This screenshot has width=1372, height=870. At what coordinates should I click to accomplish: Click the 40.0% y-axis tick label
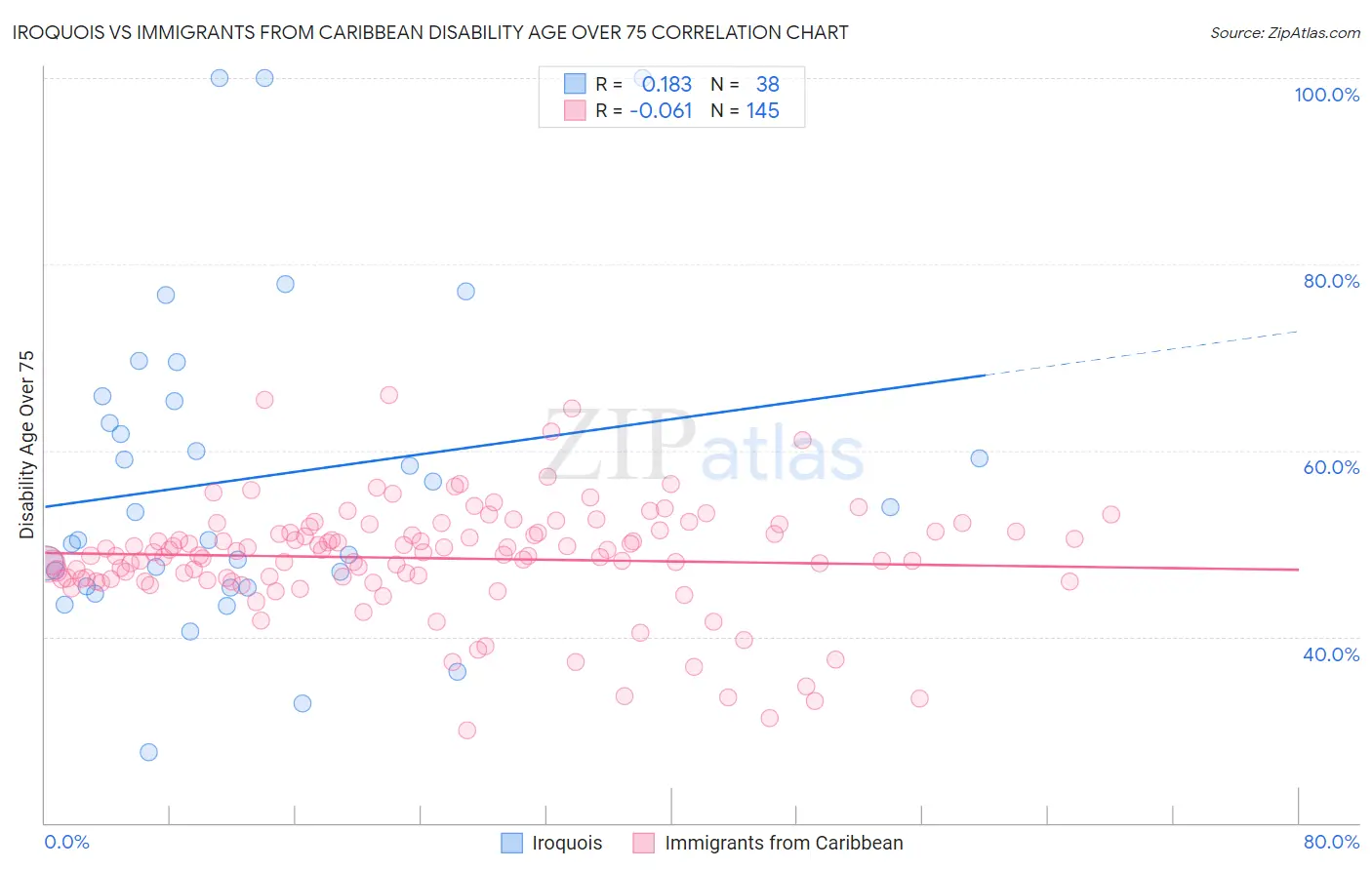tap(1331, 654)
